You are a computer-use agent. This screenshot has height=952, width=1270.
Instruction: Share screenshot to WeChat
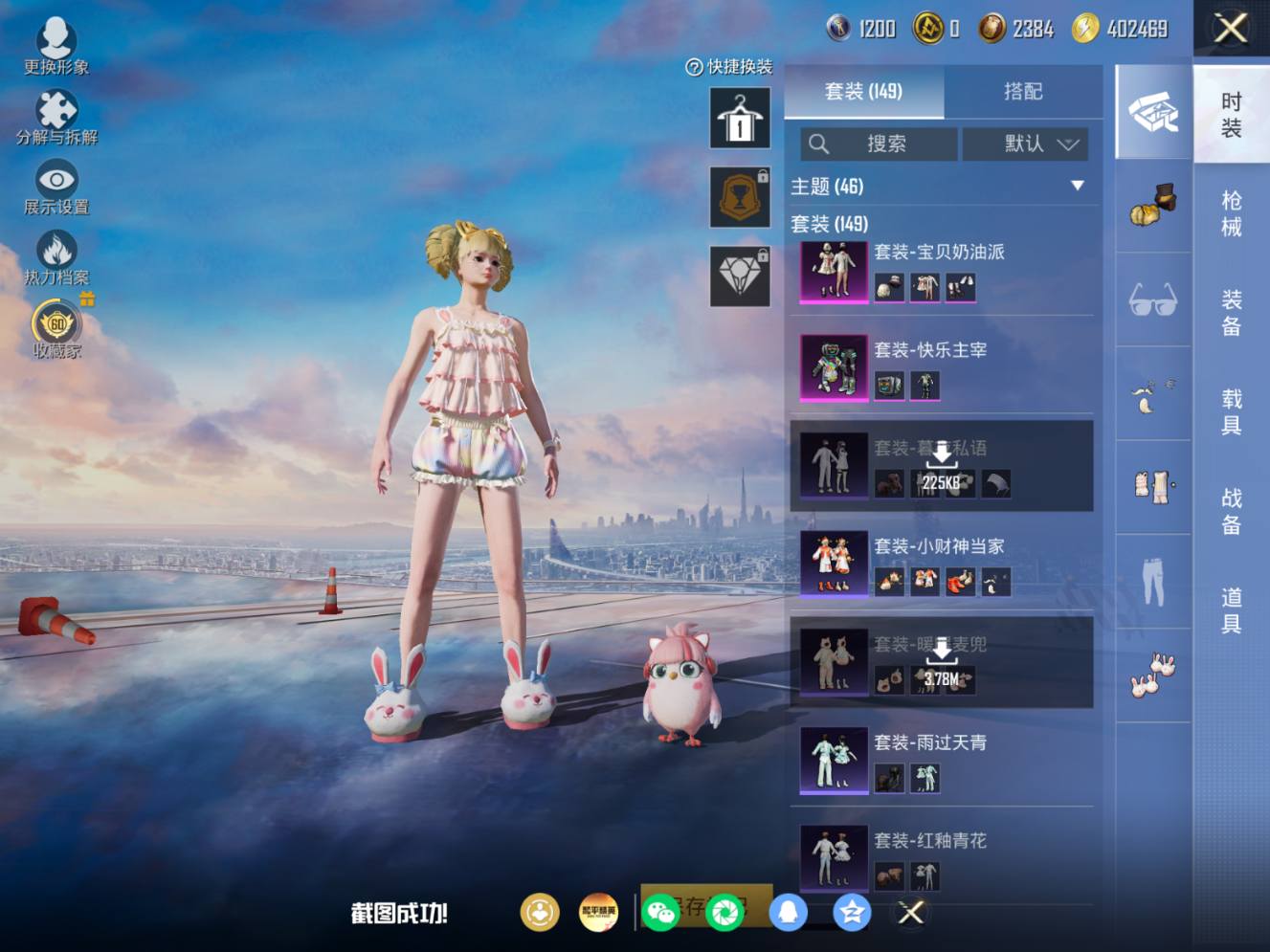[x=661, y=913]
